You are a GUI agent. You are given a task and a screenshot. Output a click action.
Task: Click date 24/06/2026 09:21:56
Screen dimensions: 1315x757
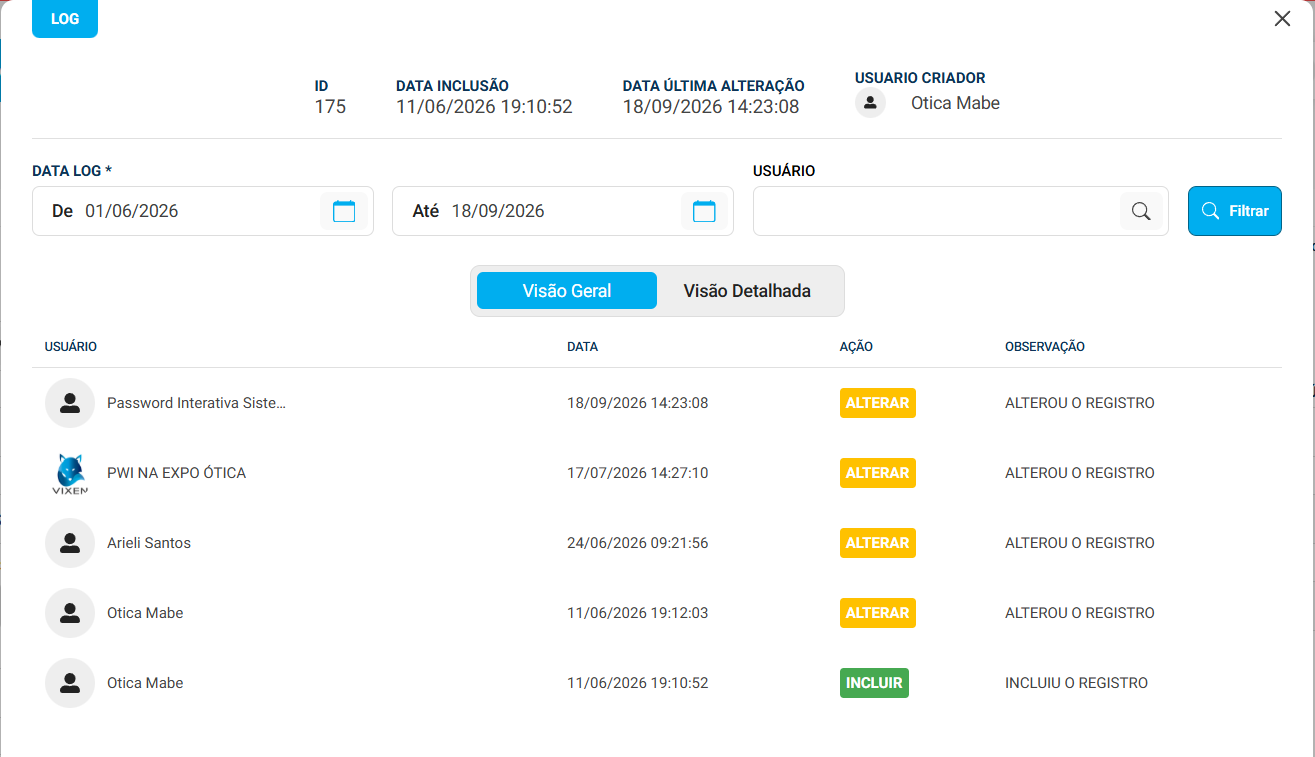637,543
